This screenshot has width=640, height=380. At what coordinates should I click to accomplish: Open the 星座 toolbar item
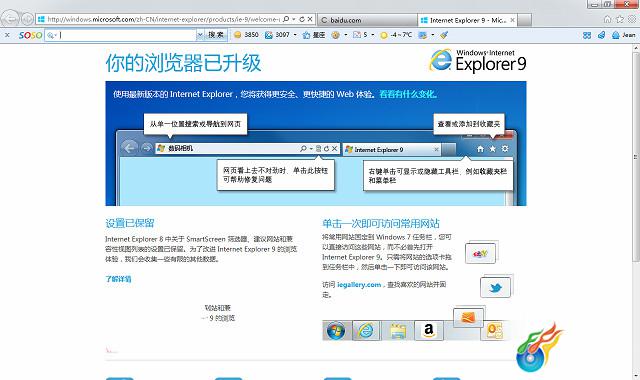click(x=313, y=35)
